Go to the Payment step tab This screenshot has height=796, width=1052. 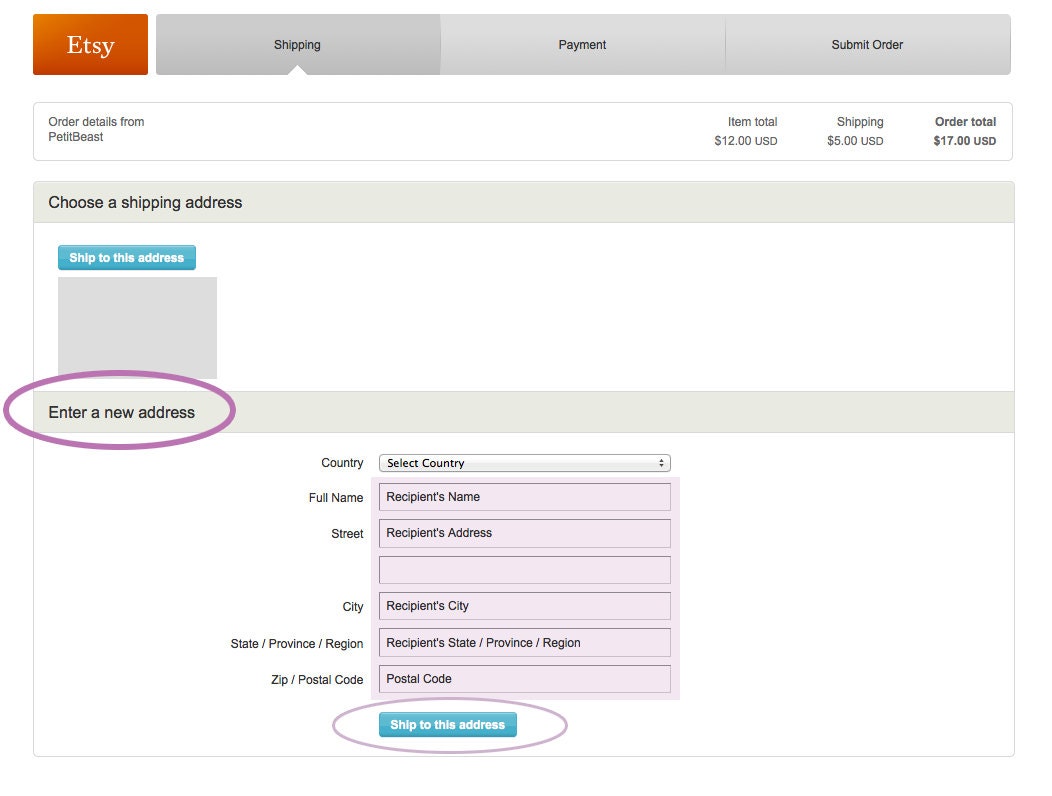coord(582,44)
